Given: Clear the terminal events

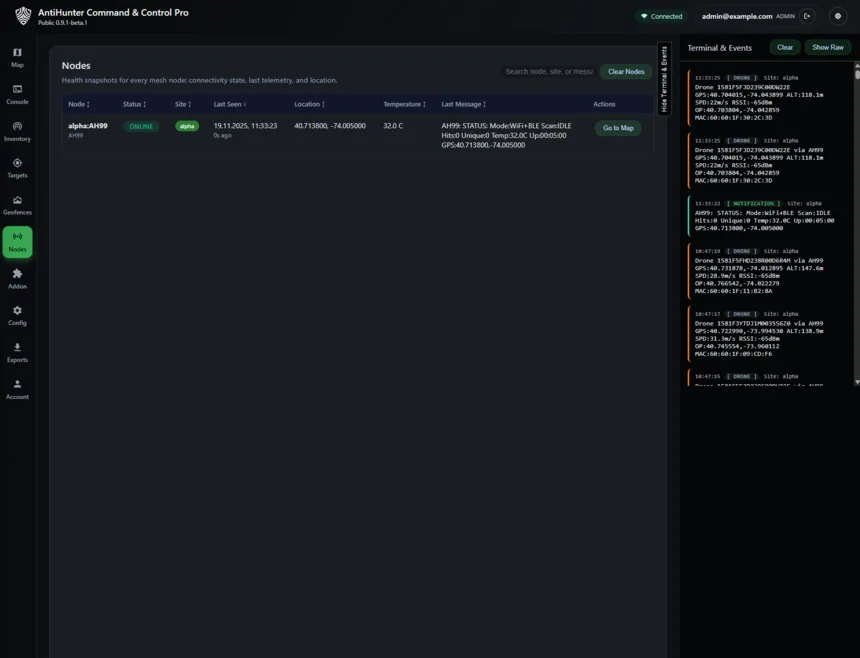Looking at the screenshot, I should [x=785, y=48].
